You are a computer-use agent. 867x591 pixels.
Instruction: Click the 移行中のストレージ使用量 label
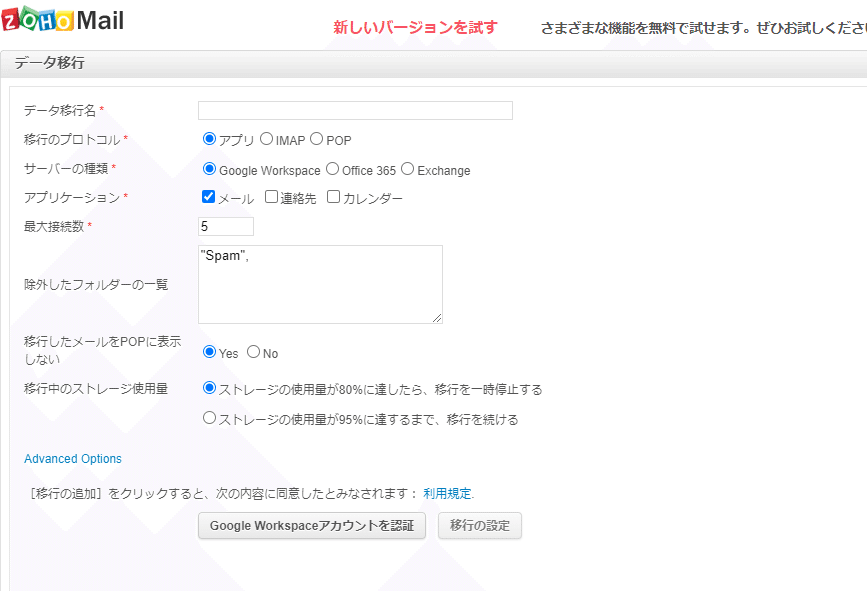pyautogui.click(x=96, y=389)
